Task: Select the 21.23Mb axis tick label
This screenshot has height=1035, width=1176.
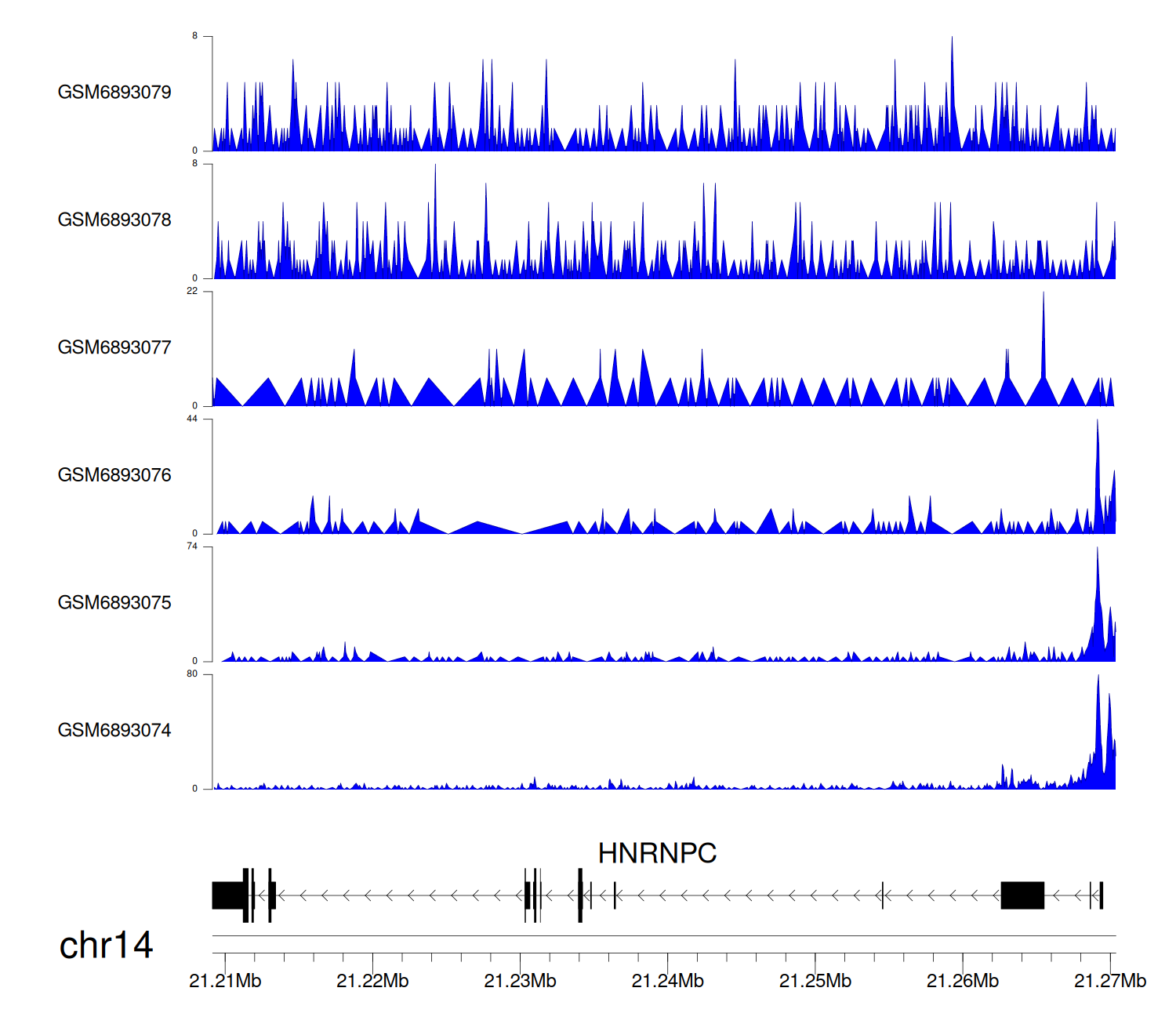Action: click(x=520, y=981)
